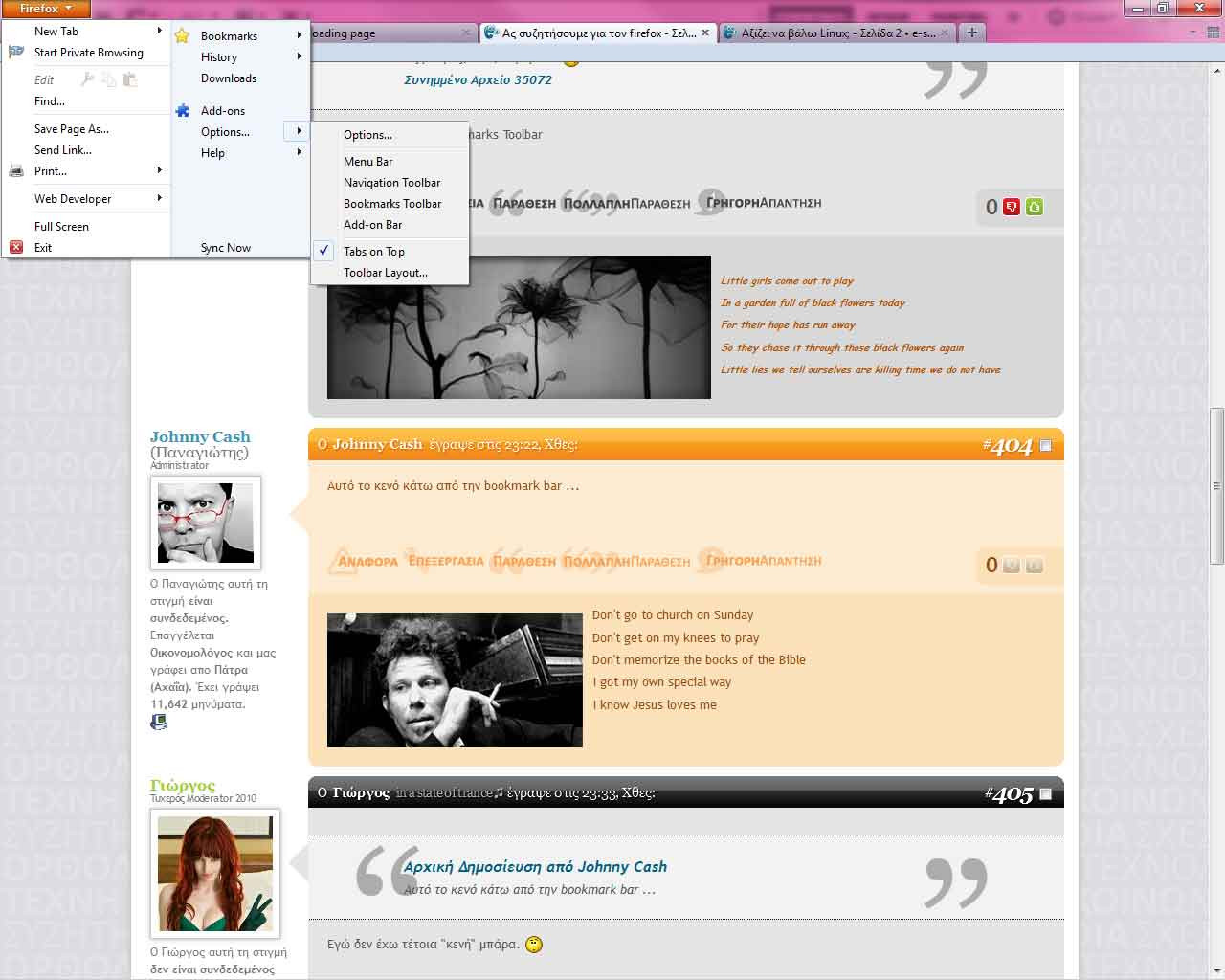Click ΠΟΛΛΑΠΛΗ ΠΑΡΑΘΕΣΗ on the gray post
1225x980 pixels.
pos(626,203)
